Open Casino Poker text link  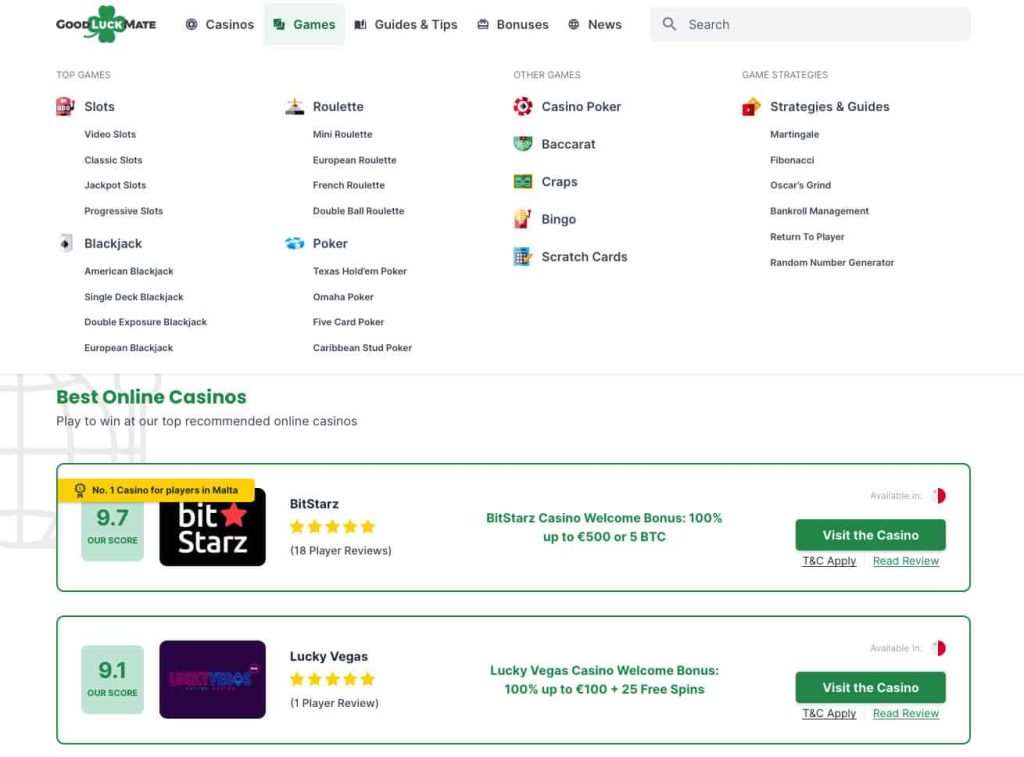(x=581, y=106)
